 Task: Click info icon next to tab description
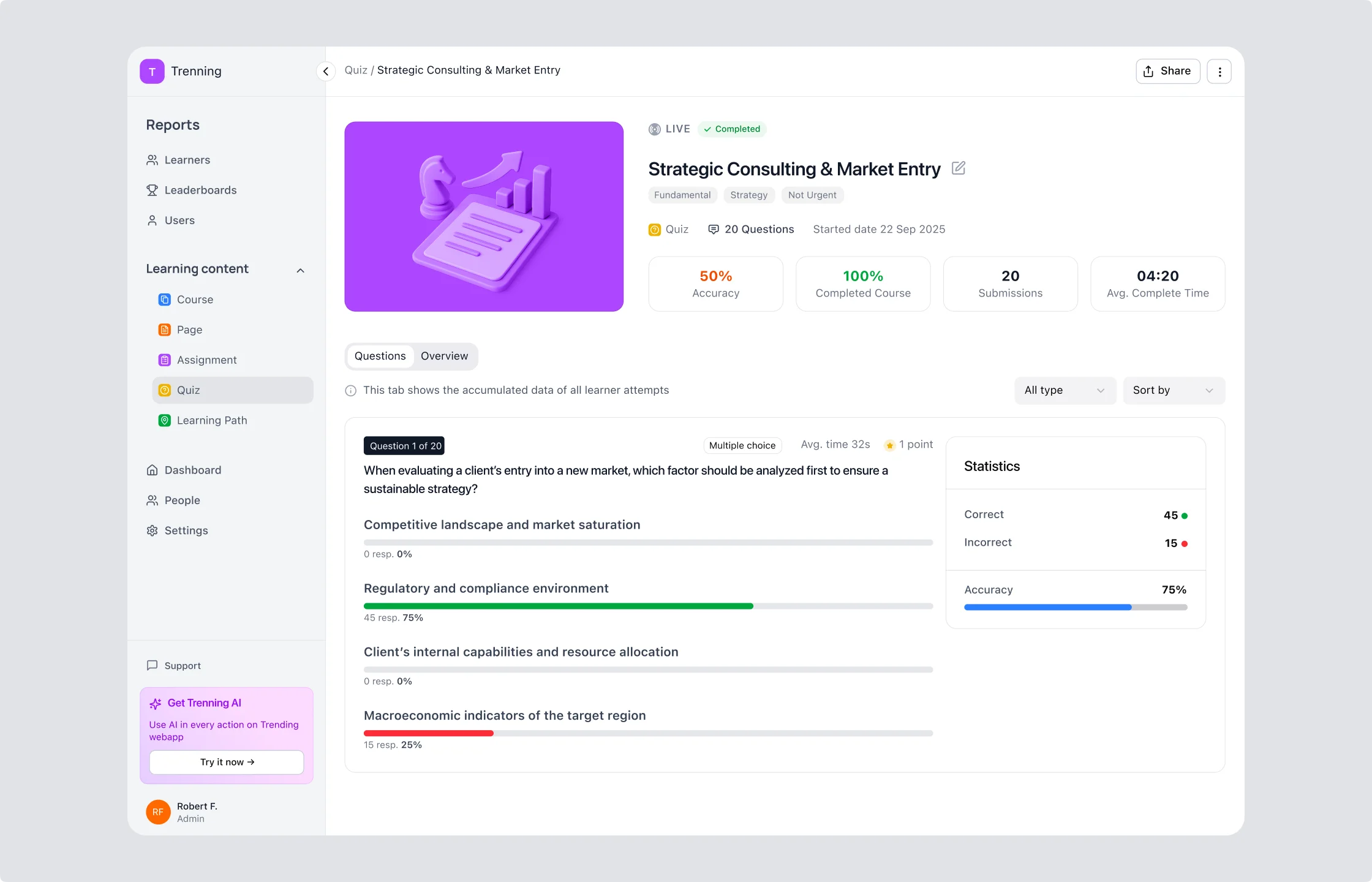(351, 391)
